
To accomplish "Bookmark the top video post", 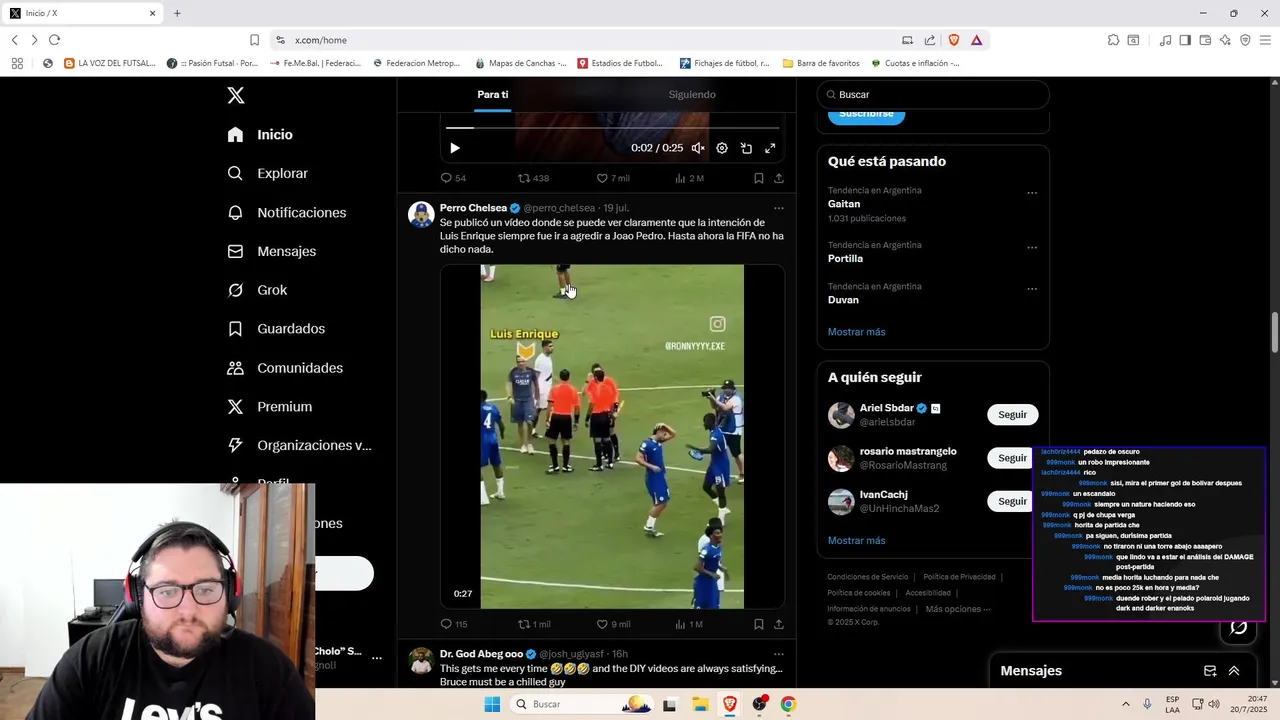I will pos(759,178).
